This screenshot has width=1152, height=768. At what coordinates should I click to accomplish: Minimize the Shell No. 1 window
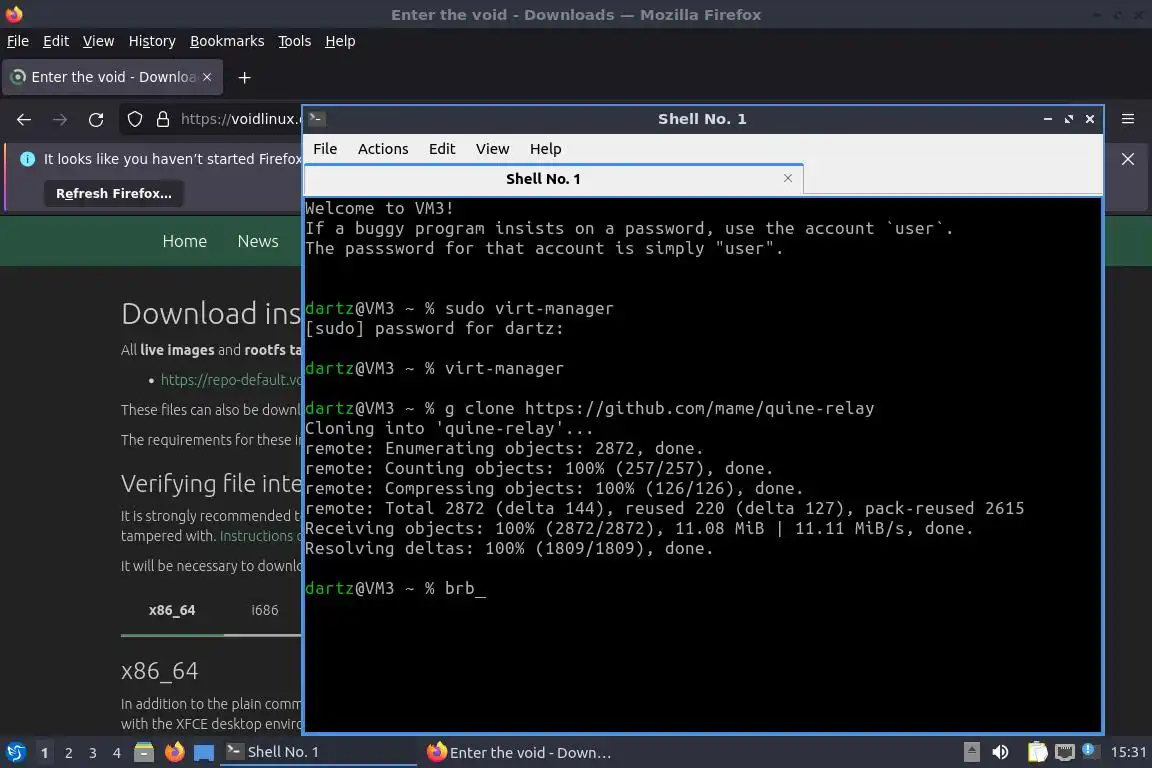coord(1048,119)
